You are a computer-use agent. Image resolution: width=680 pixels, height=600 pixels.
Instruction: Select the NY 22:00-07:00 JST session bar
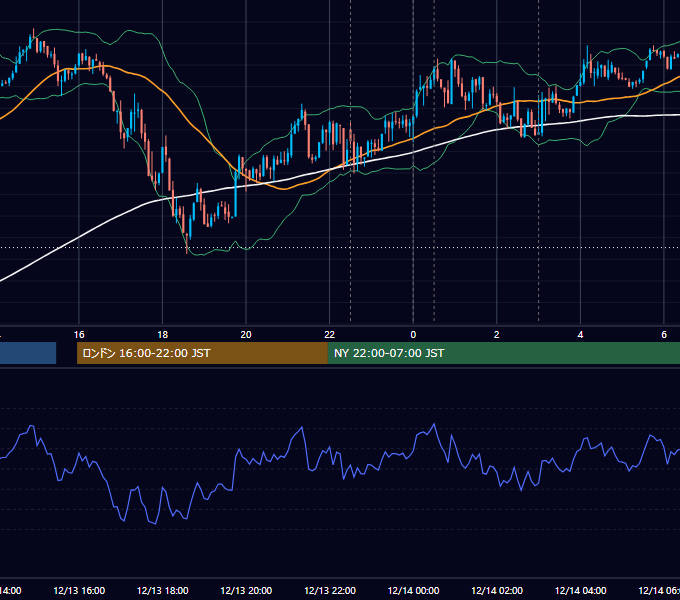pyautogui.click(x=503, y=353)
